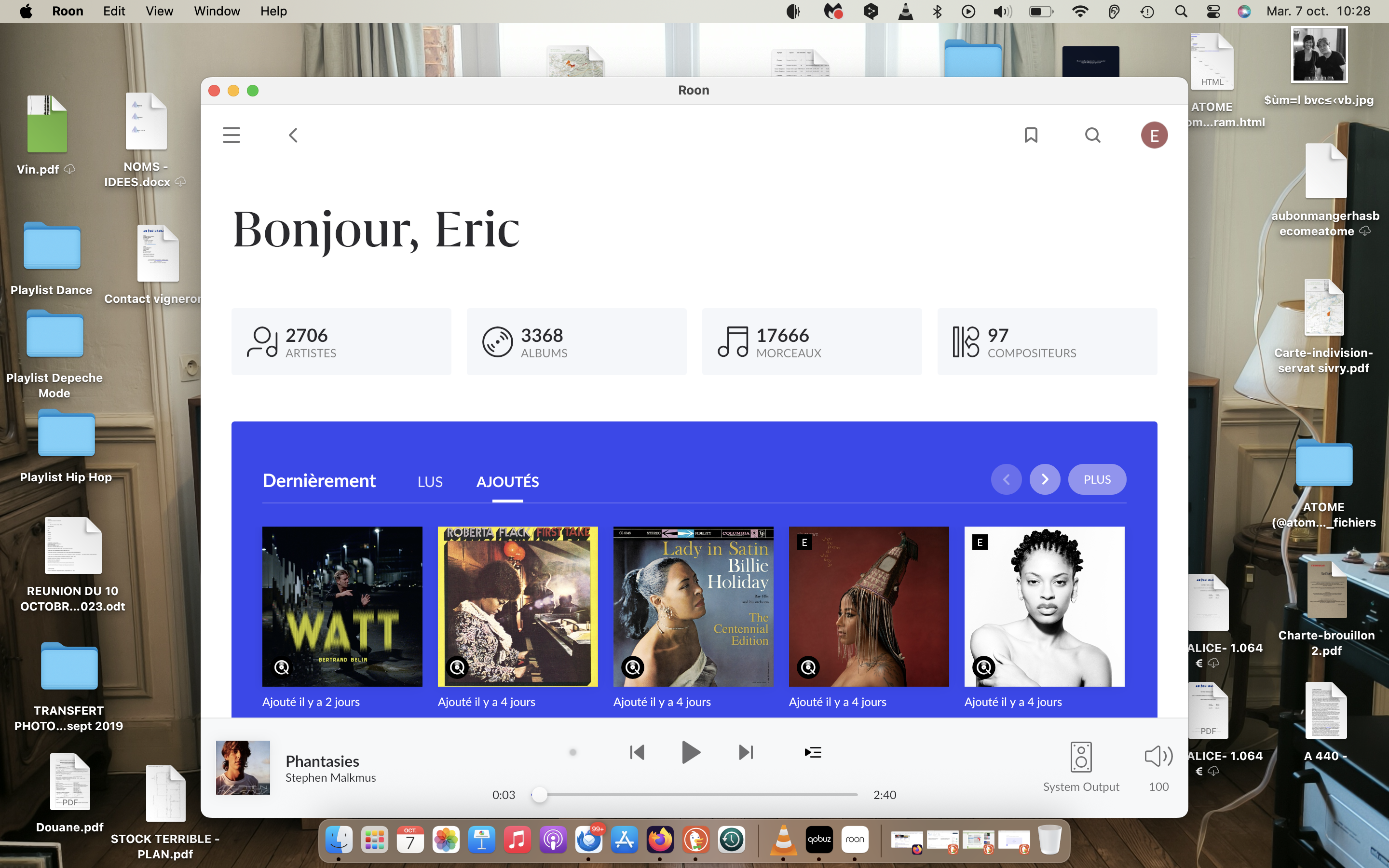Go to the previous track

(637, 752)
